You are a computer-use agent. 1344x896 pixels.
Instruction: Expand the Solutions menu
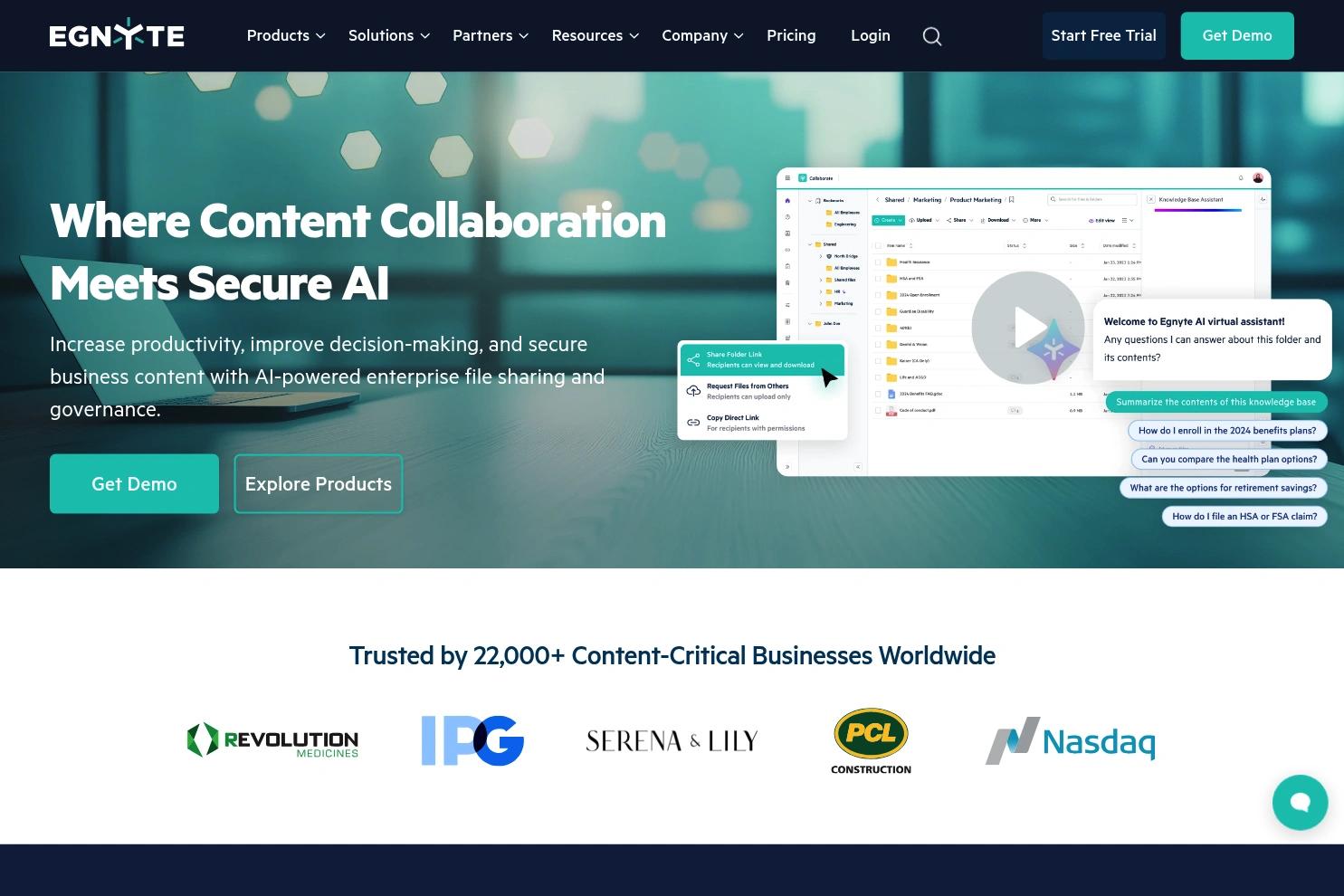389,35
